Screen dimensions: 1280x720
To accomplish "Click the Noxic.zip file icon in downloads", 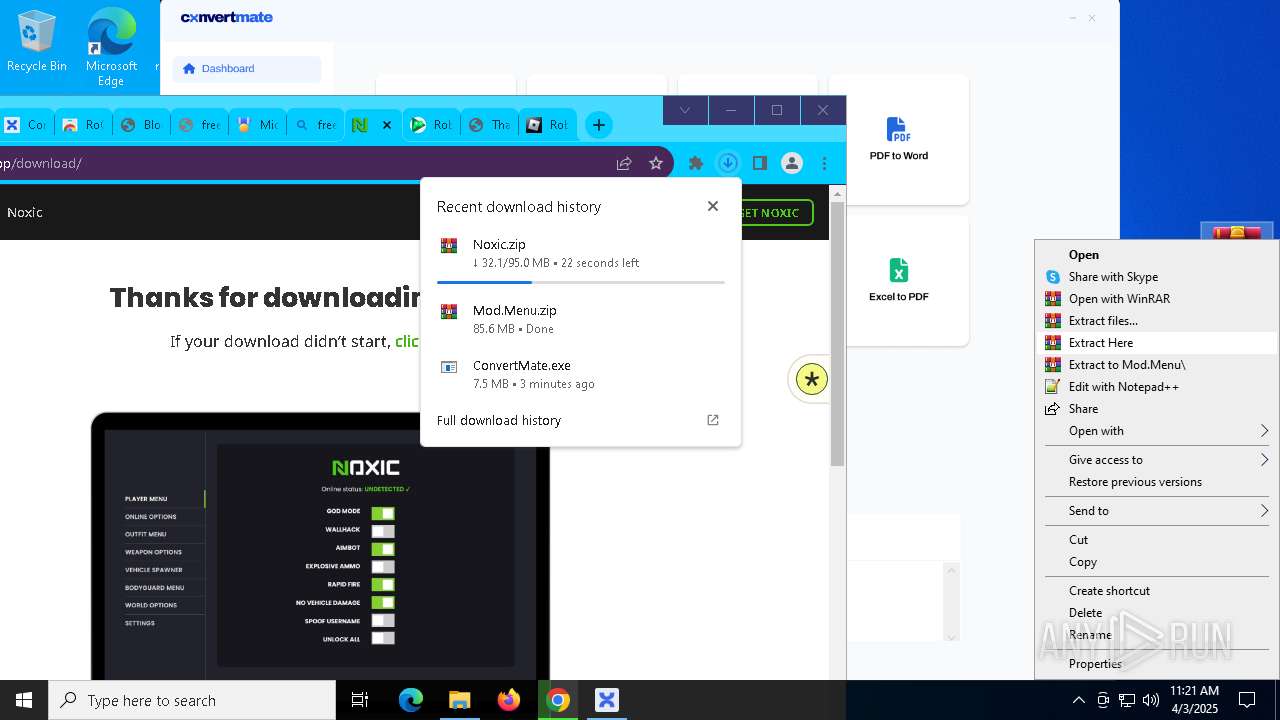I will [449, 246].
